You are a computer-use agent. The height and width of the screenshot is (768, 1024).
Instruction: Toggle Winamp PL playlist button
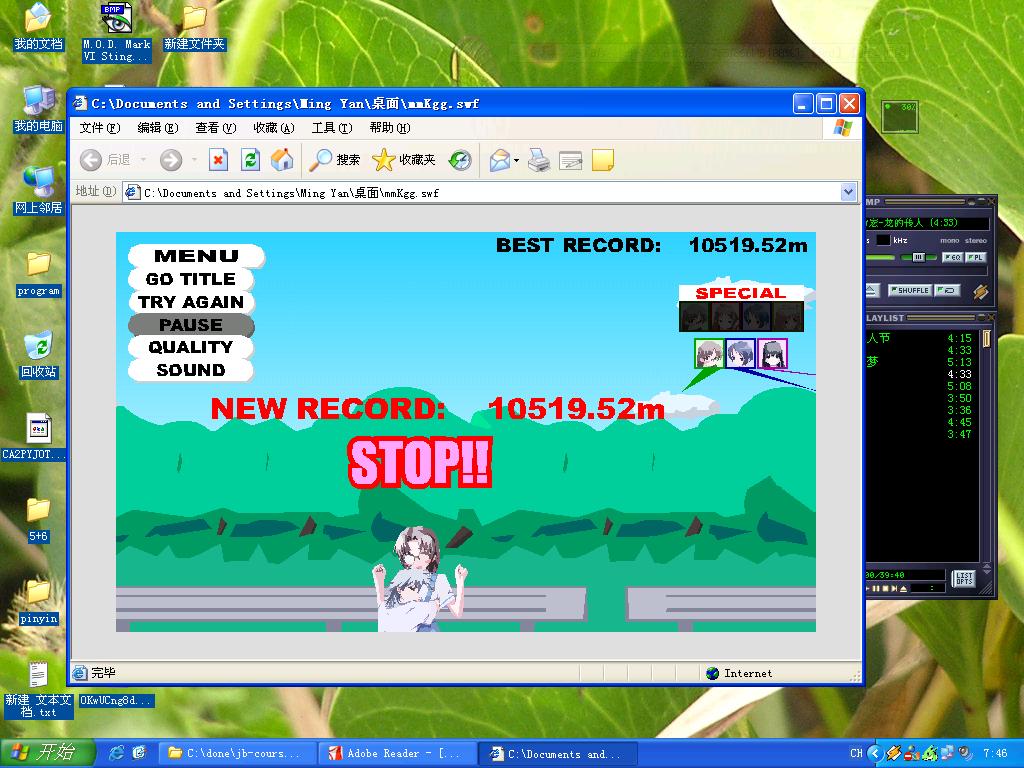975,257
